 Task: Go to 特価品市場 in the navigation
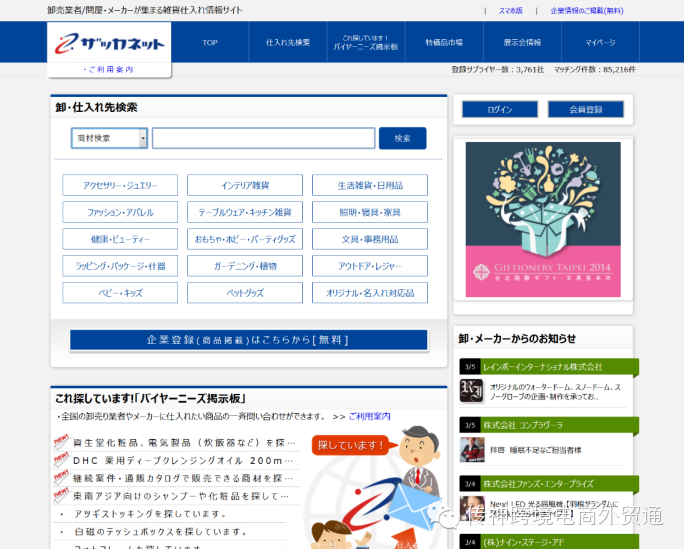point(444,42)
